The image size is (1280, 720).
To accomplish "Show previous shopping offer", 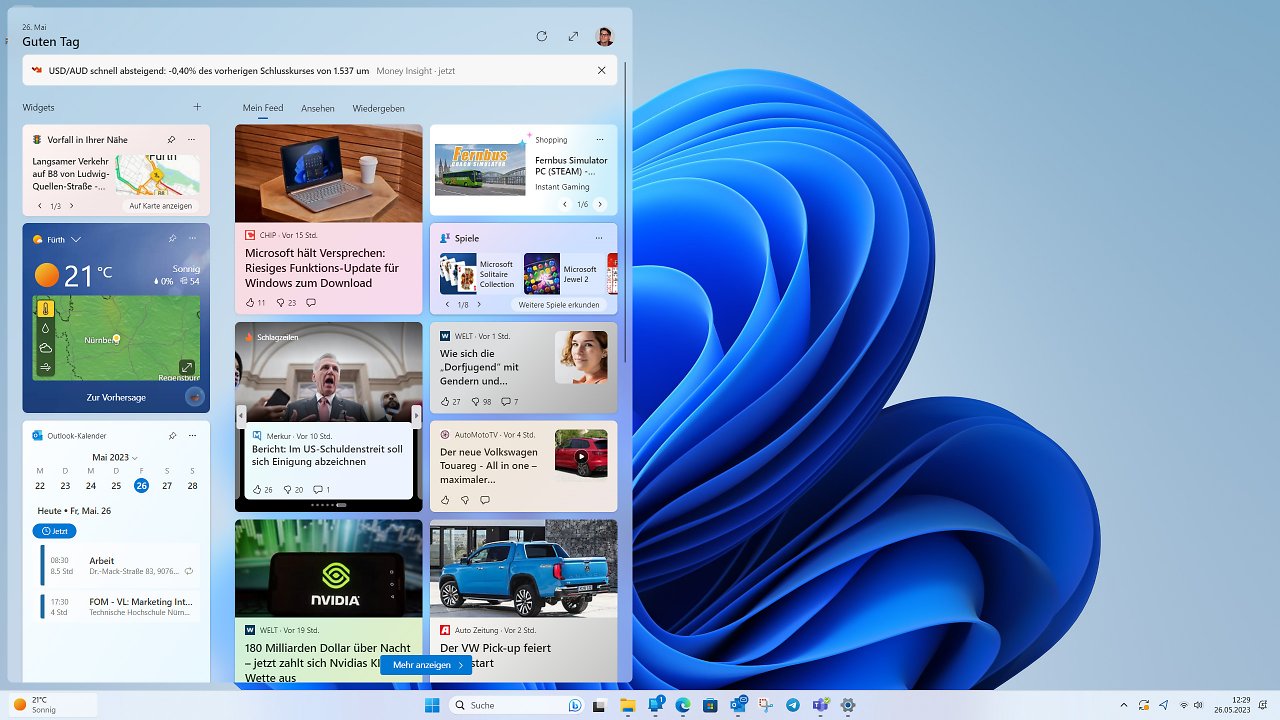I will (x=565, y=204).
